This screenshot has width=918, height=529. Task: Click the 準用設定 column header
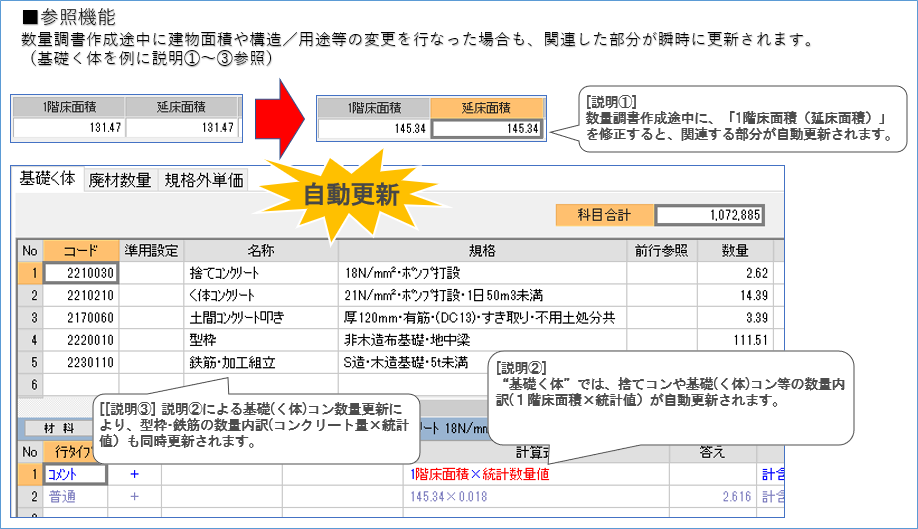pos(151,250)
